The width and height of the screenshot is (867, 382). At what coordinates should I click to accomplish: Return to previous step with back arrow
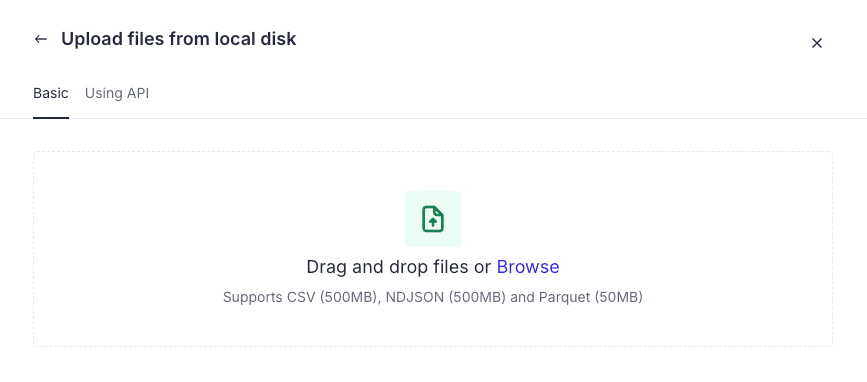tap(40, 39)
